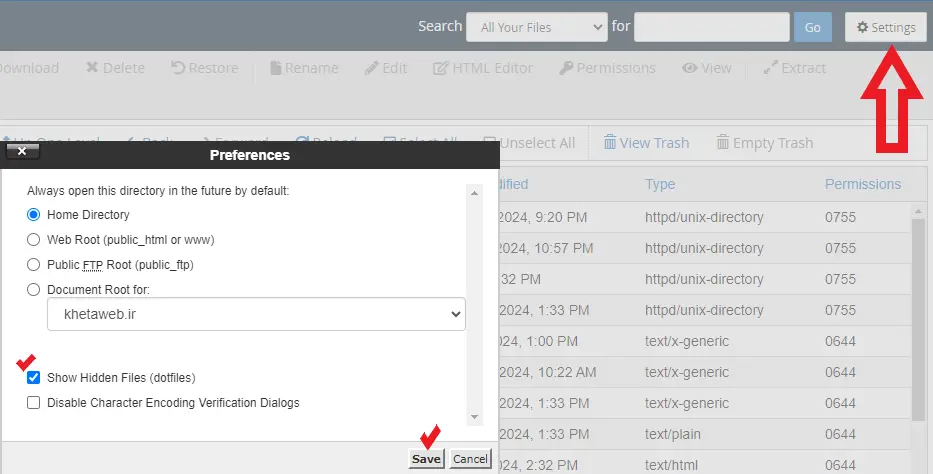Click the Go search button
The width and height of the screenshot is (933, 474).
(813, 27)
